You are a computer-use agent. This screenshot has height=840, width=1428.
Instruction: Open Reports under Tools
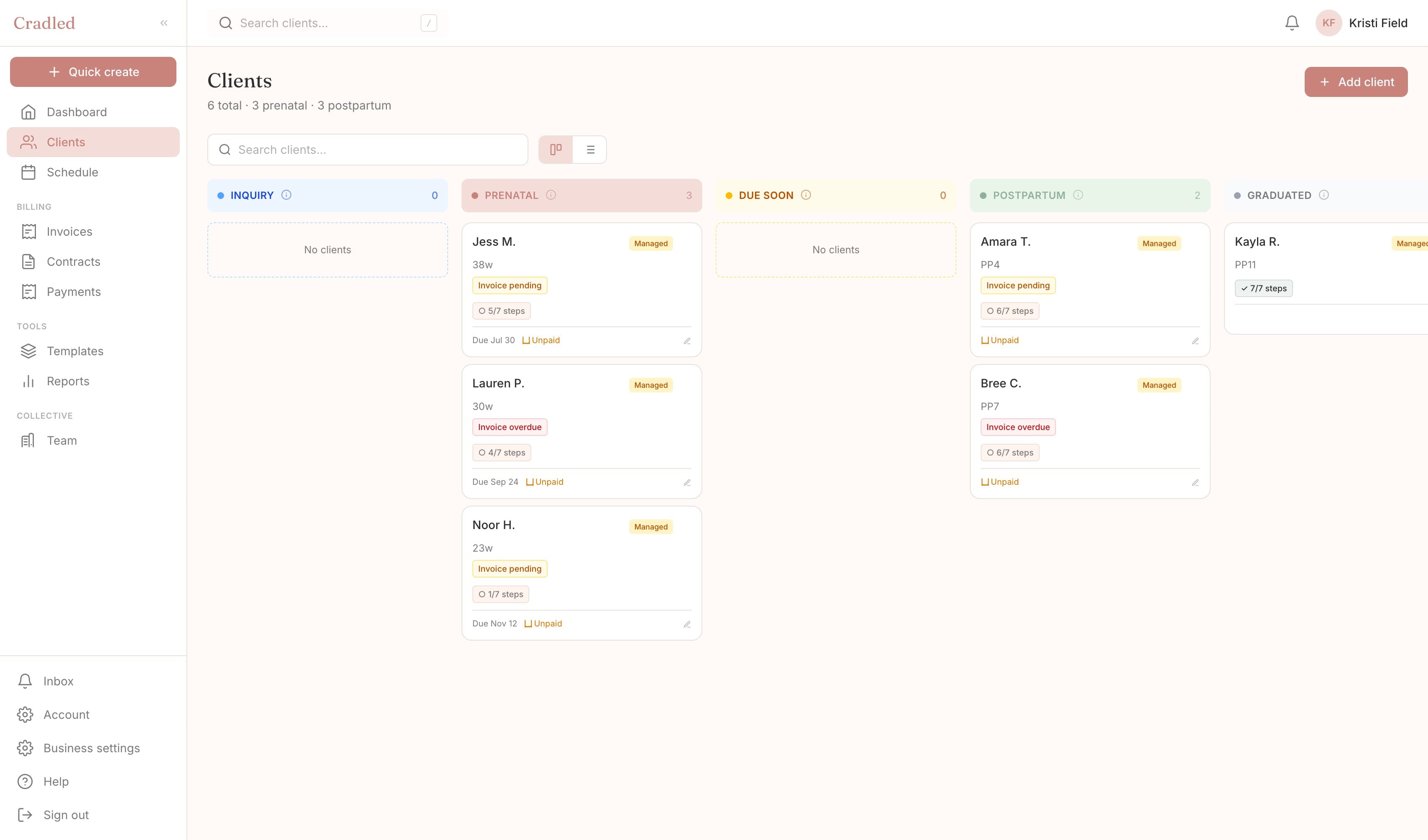coord(93,381)
